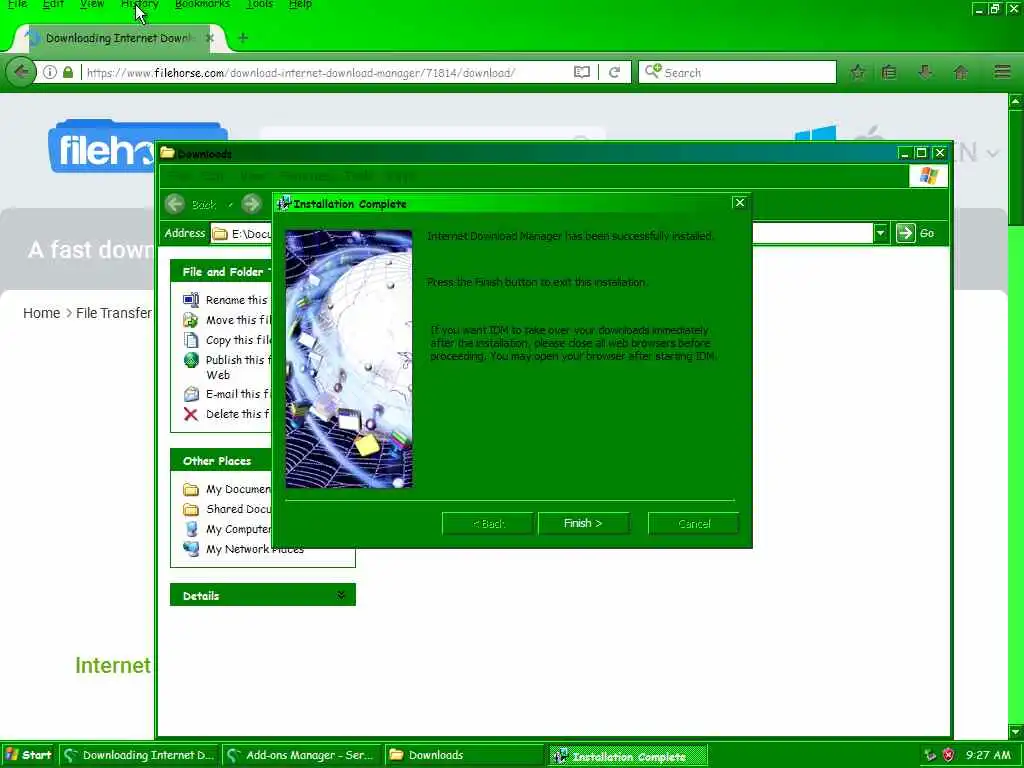Switch to Add-ons Manager taskbar item
The width and height of the screenshot is (1024, 768).
[x=302, y=755]
